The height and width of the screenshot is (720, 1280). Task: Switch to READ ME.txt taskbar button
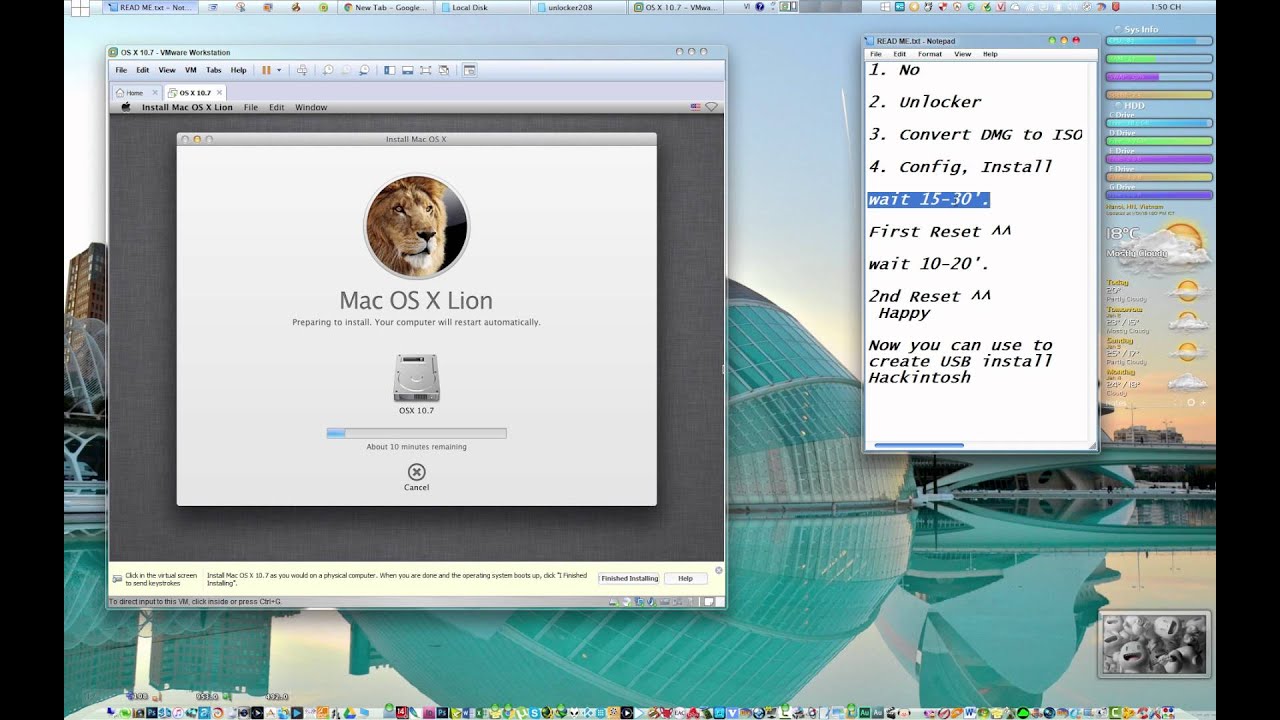point(151,7)
